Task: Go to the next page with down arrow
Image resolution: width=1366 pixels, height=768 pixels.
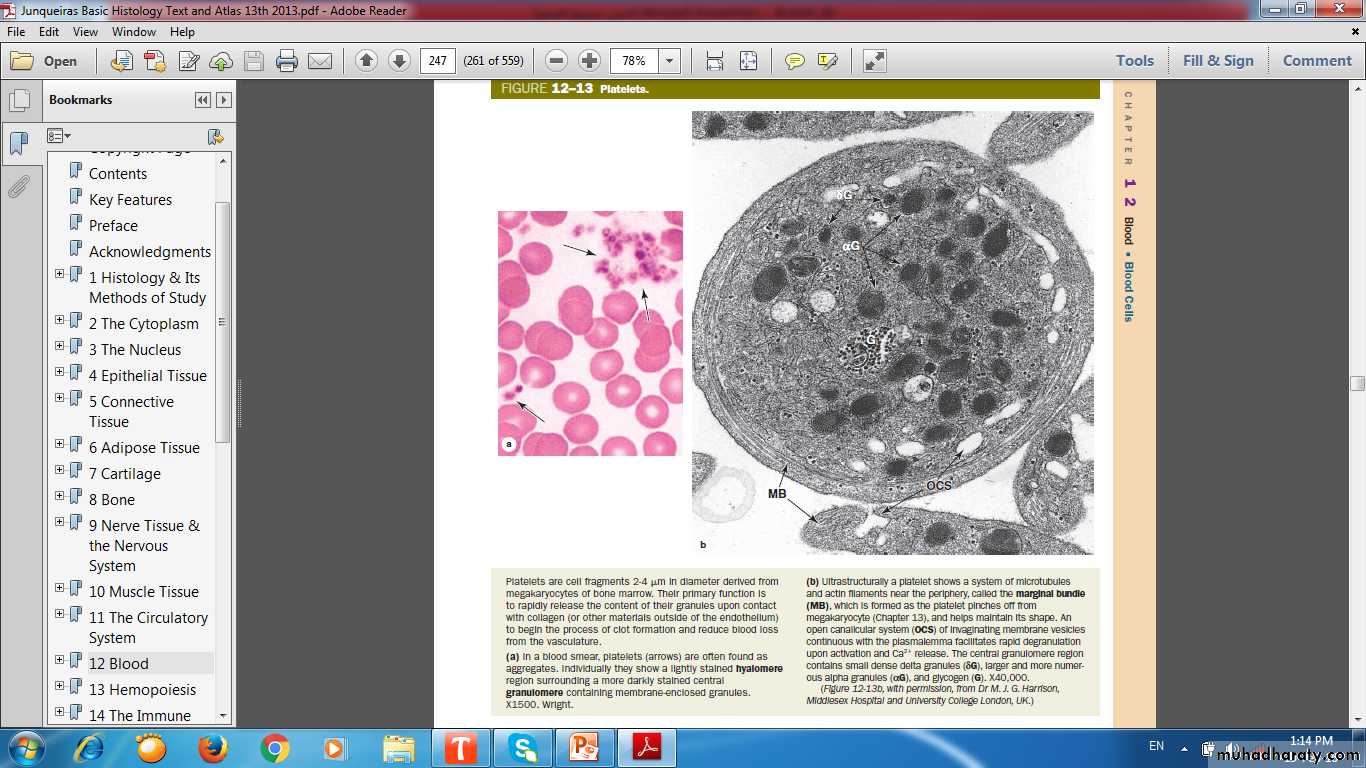Action: click(x=399, y=61)
